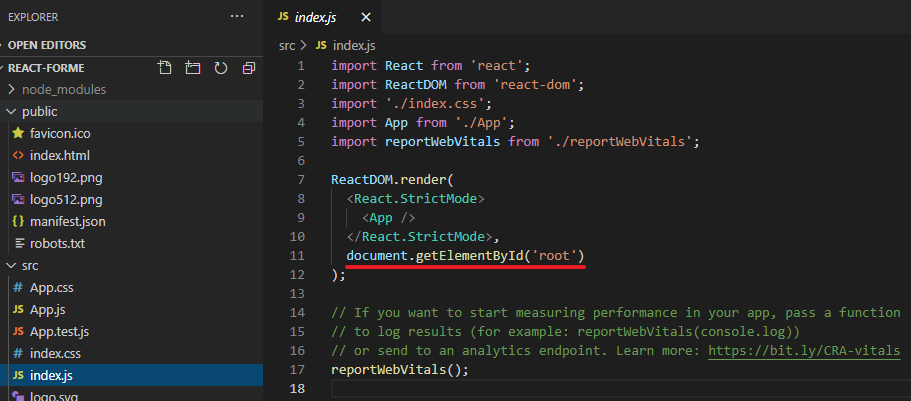This screenshot has height=401, width=911.
Task: Open the bit.ly/CRA-vitals link
Action: pyautogui.click(x=804, y=350)
